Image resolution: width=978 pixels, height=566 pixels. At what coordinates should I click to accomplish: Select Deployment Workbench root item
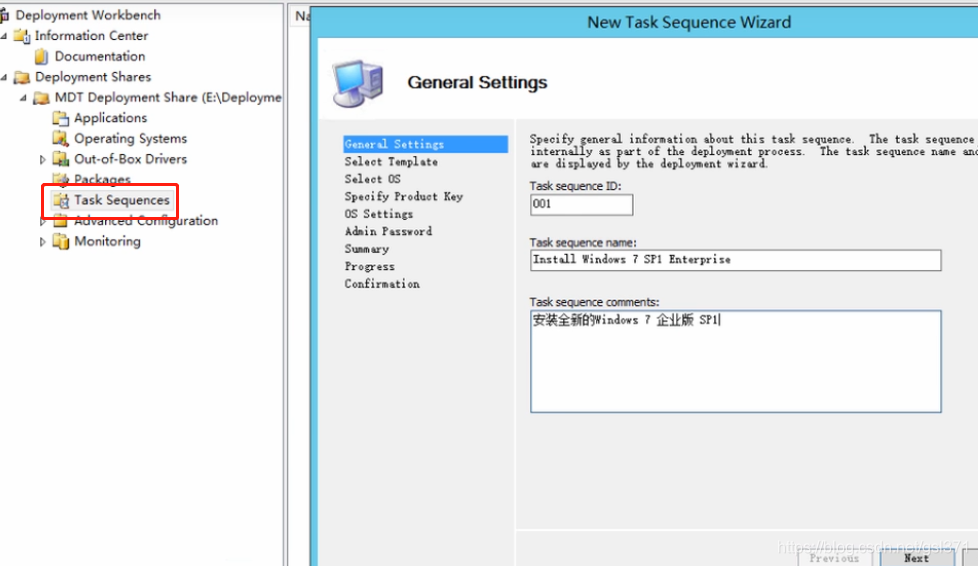click(88, 15)
